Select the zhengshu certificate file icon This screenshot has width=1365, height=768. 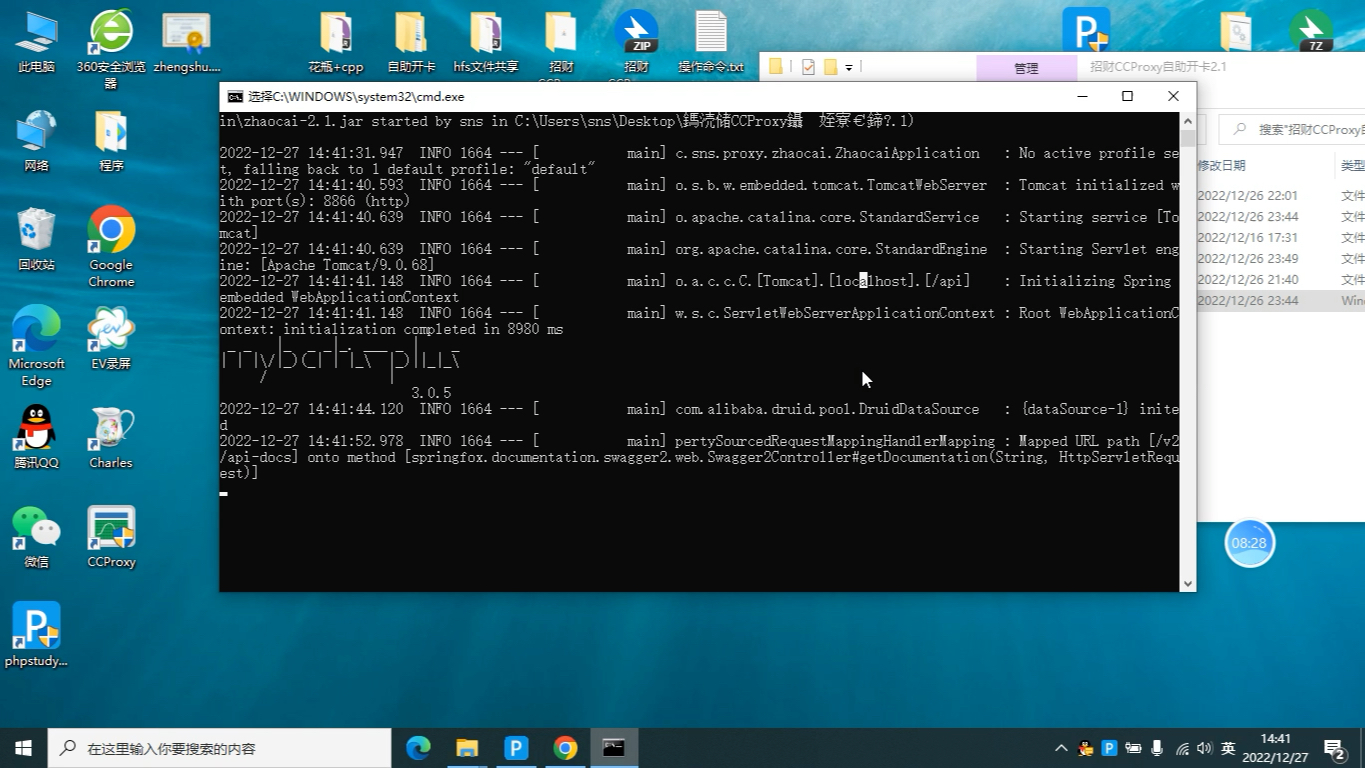[x=187, y=42]
